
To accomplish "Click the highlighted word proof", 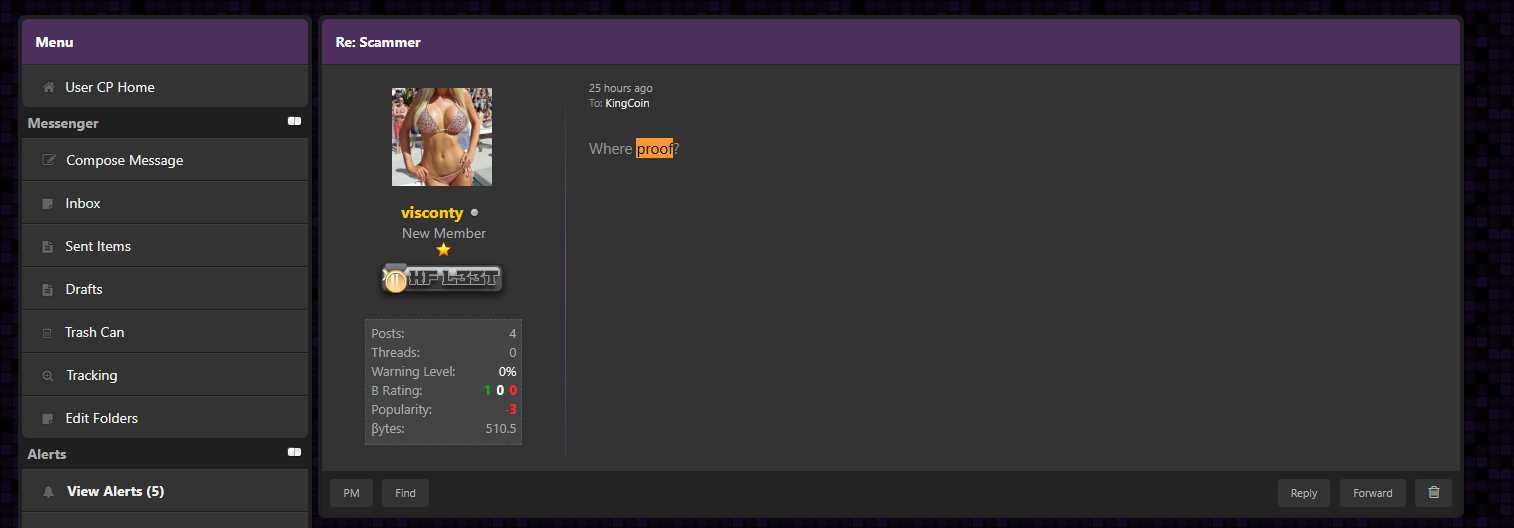I will [655, 149].
